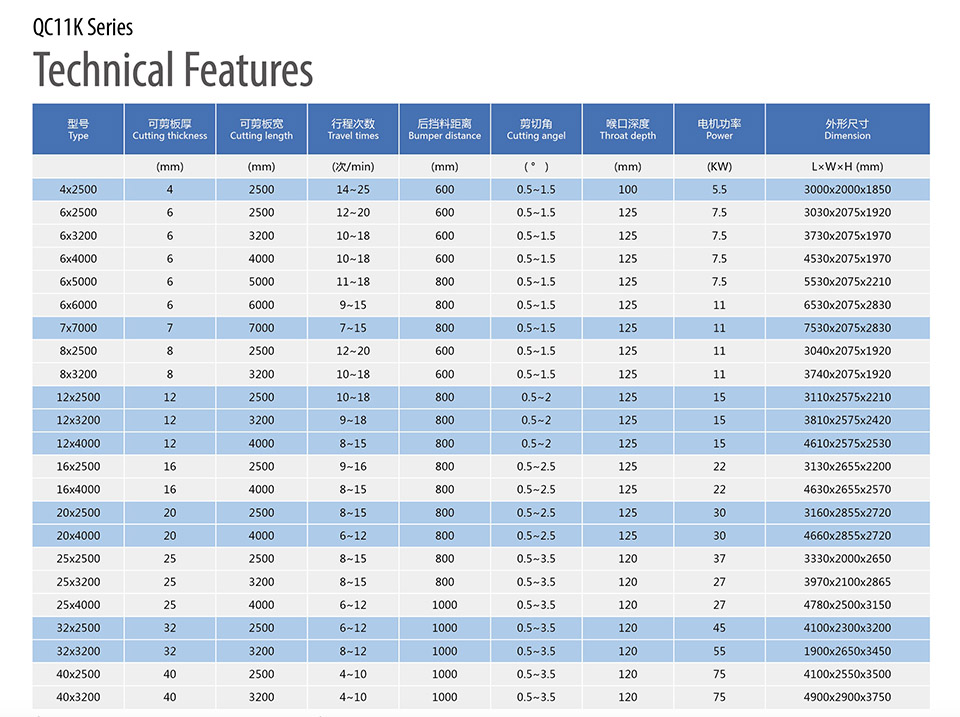Select the 40x3200 model row label

tap(78, 697)
